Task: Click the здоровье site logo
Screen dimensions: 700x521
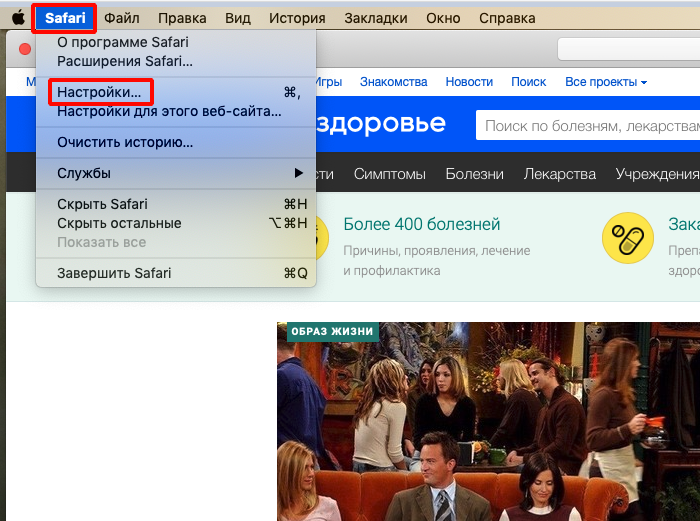Action: (x=381, y=123)
